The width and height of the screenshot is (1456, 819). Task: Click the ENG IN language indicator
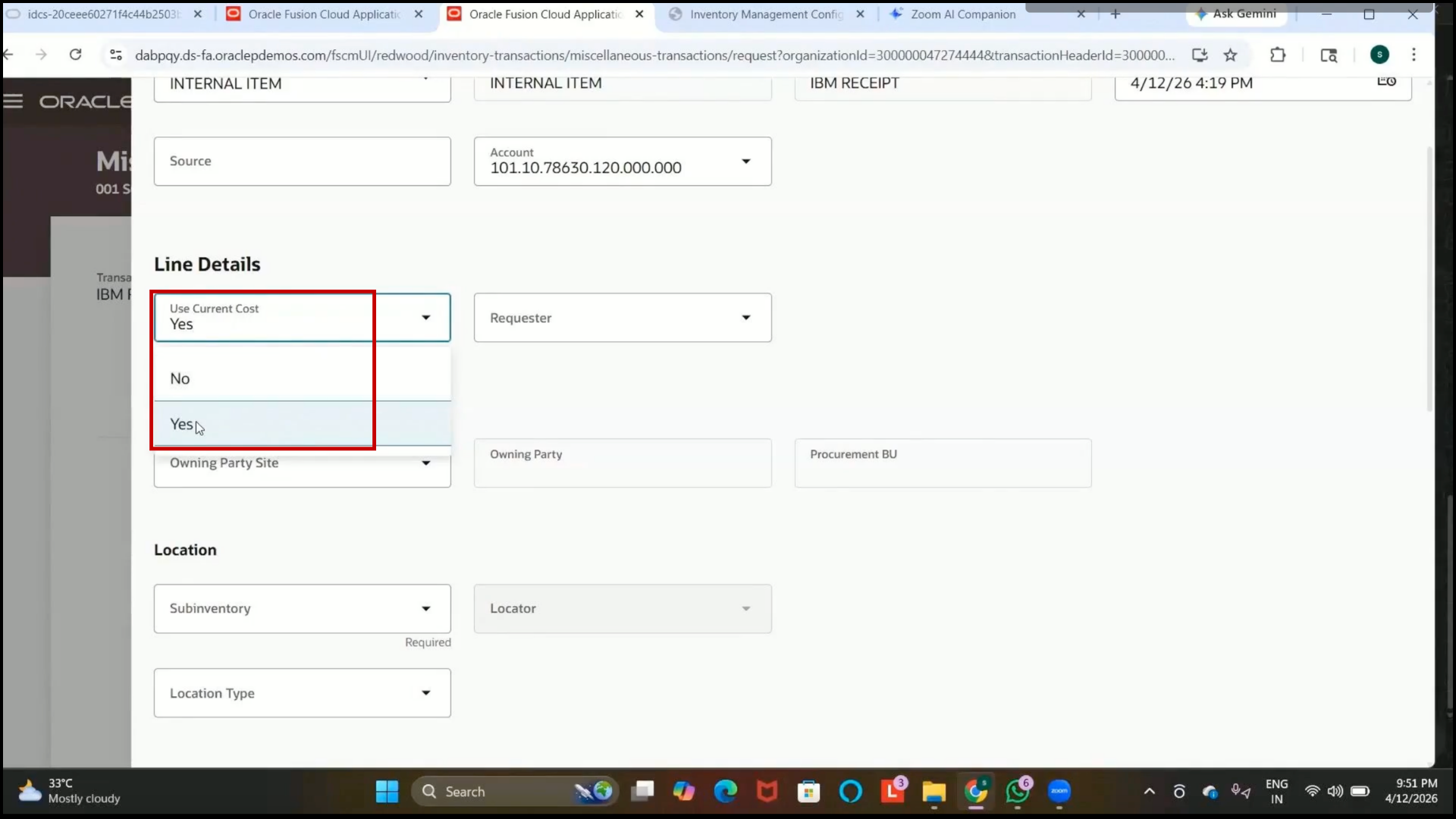click(1276, 791)
